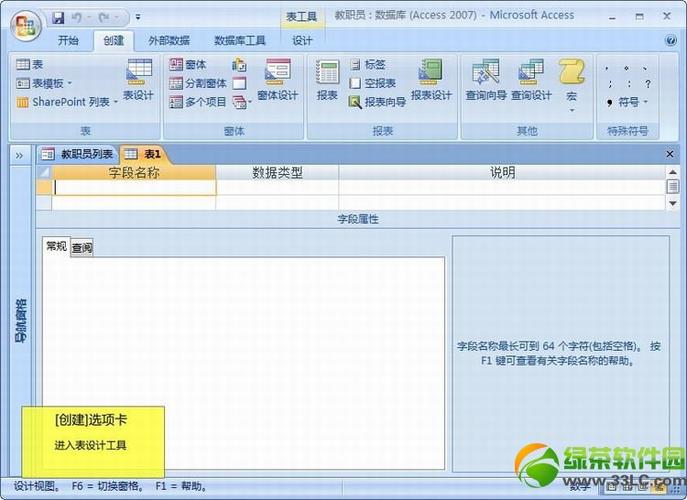This screenshot has height=500, width=687.
Task: Click the field grid scrollbar up arrow
Action: 673,172
